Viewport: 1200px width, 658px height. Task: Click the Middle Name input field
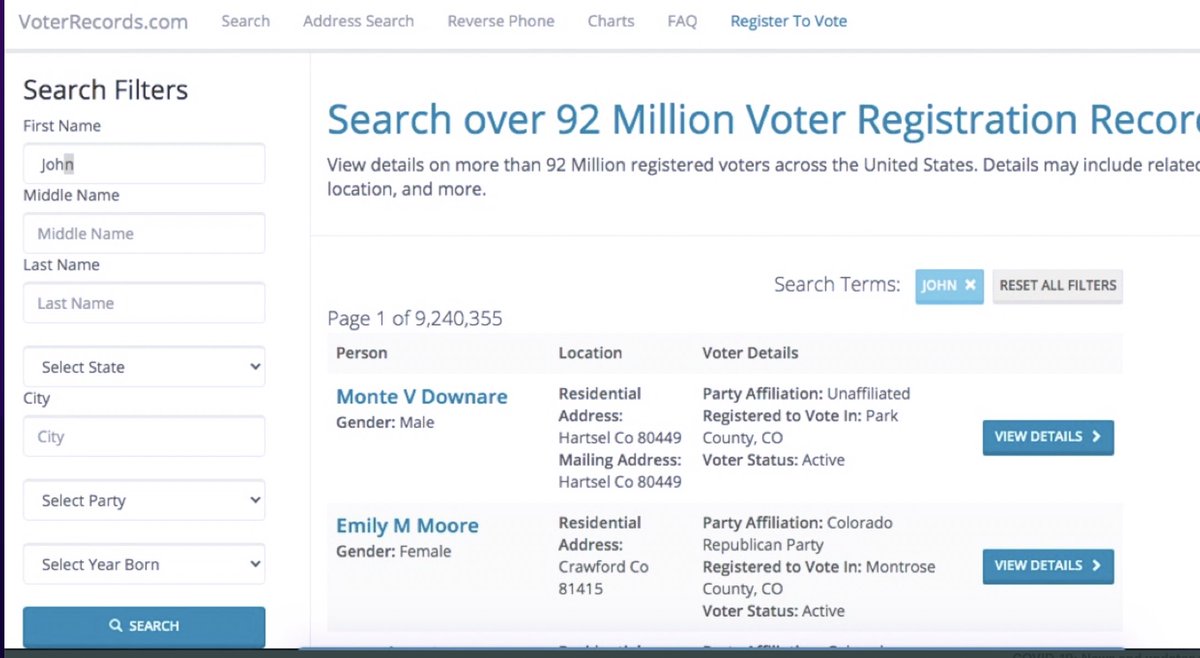(x=144, y=233)
